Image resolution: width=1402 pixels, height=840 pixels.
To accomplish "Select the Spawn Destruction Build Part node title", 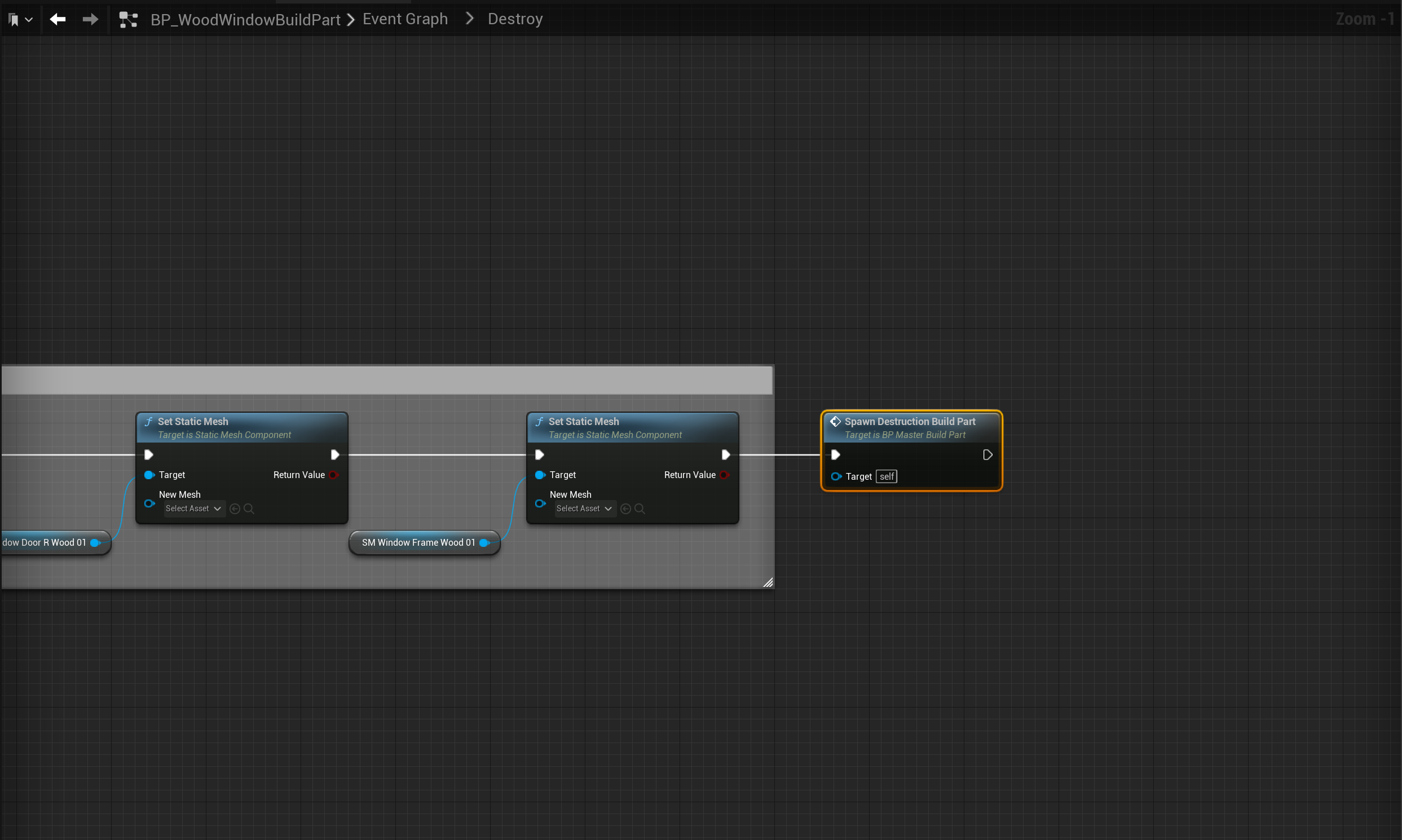I will click(909, 422).
